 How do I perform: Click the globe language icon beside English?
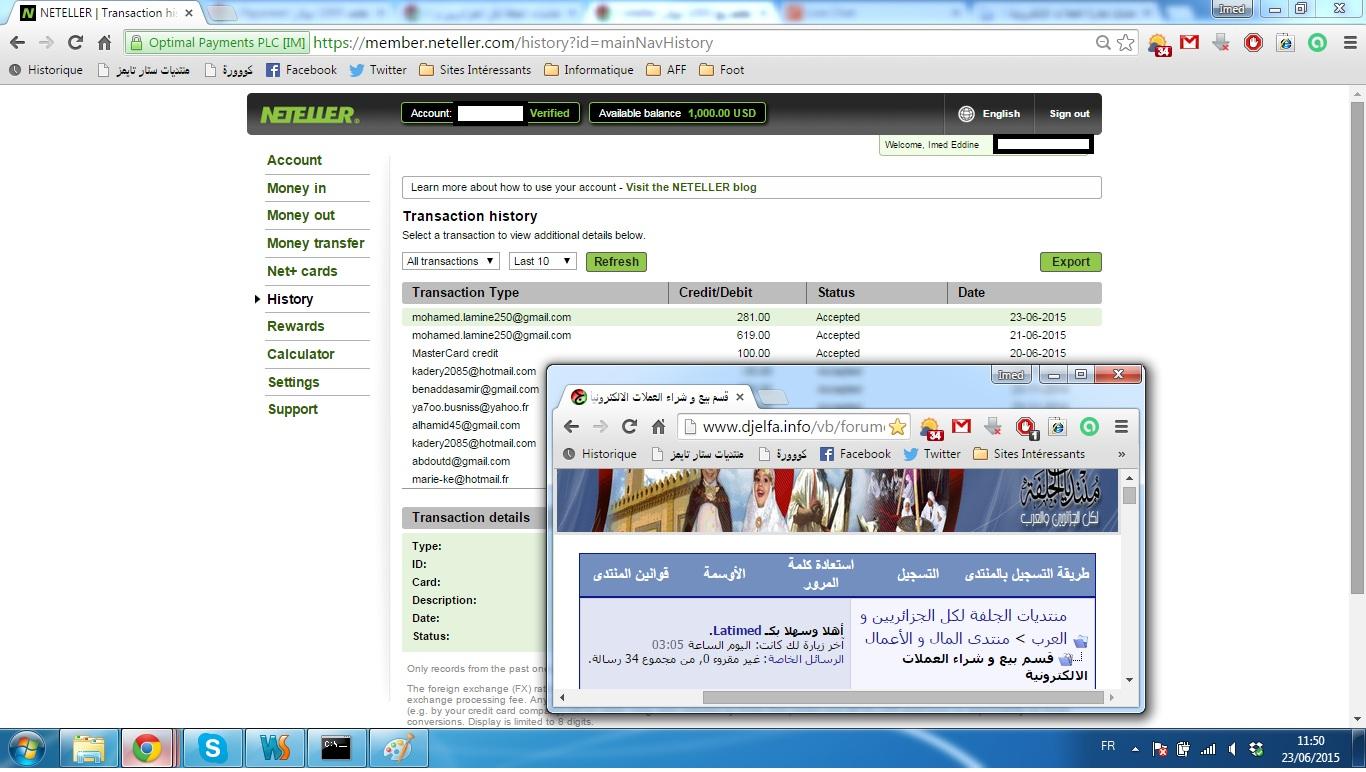(966, 114)
